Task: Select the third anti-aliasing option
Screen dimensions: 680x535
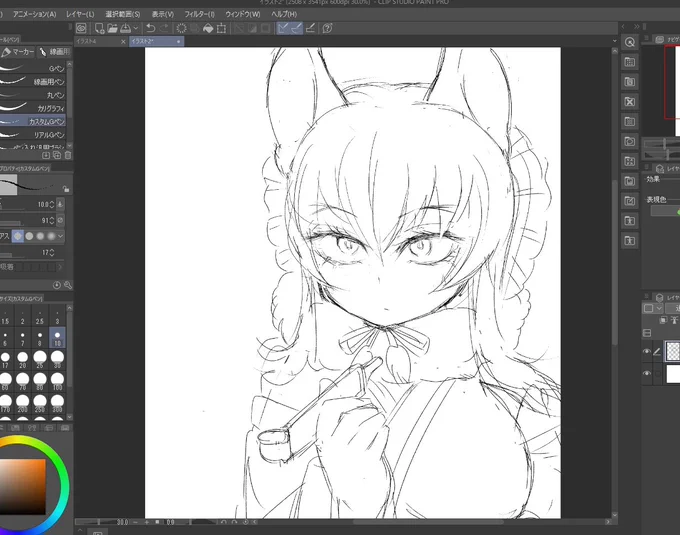Action: (x=40, y=236)
